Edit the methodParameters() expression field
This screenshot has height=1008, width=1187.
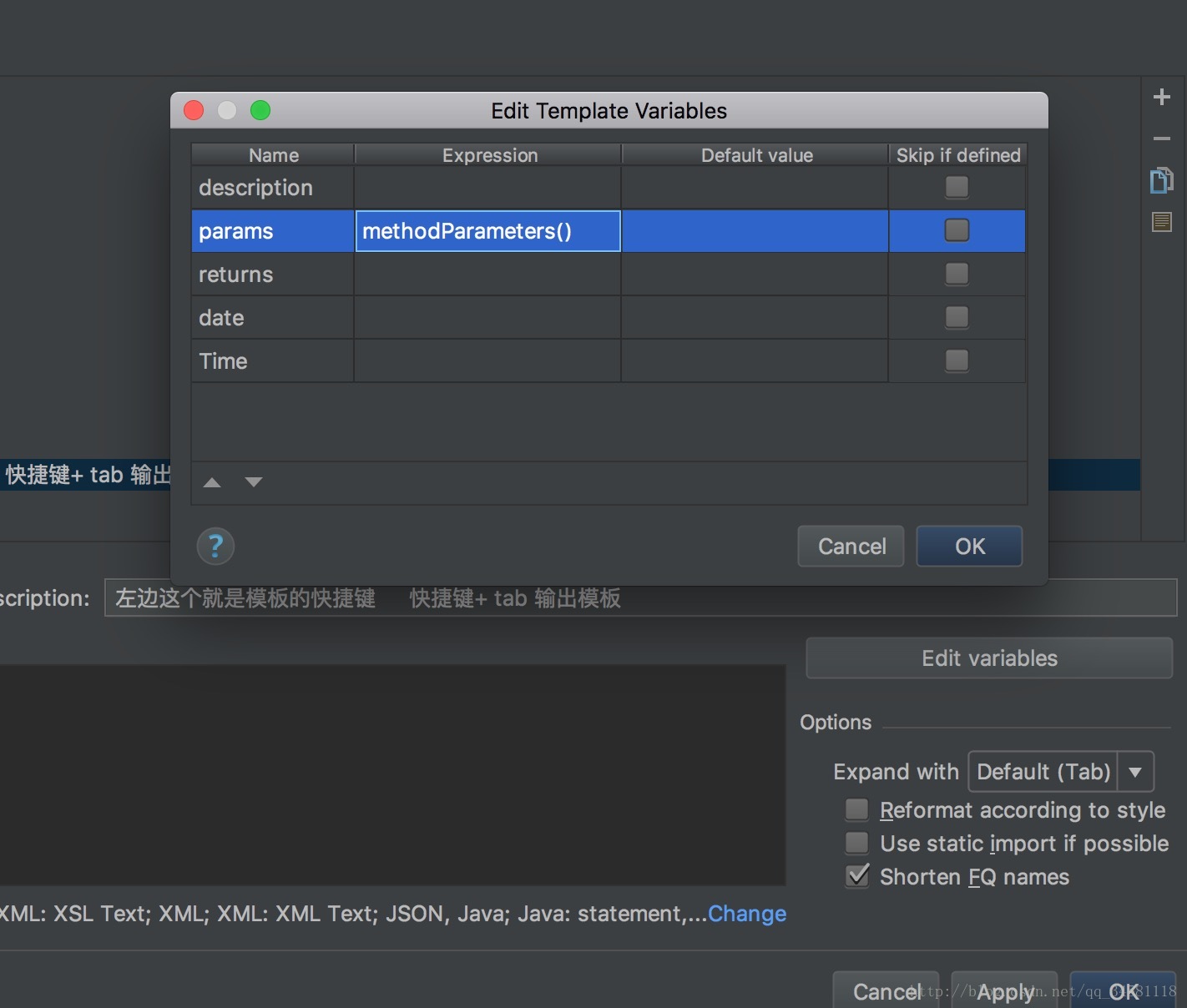(487, 231)
